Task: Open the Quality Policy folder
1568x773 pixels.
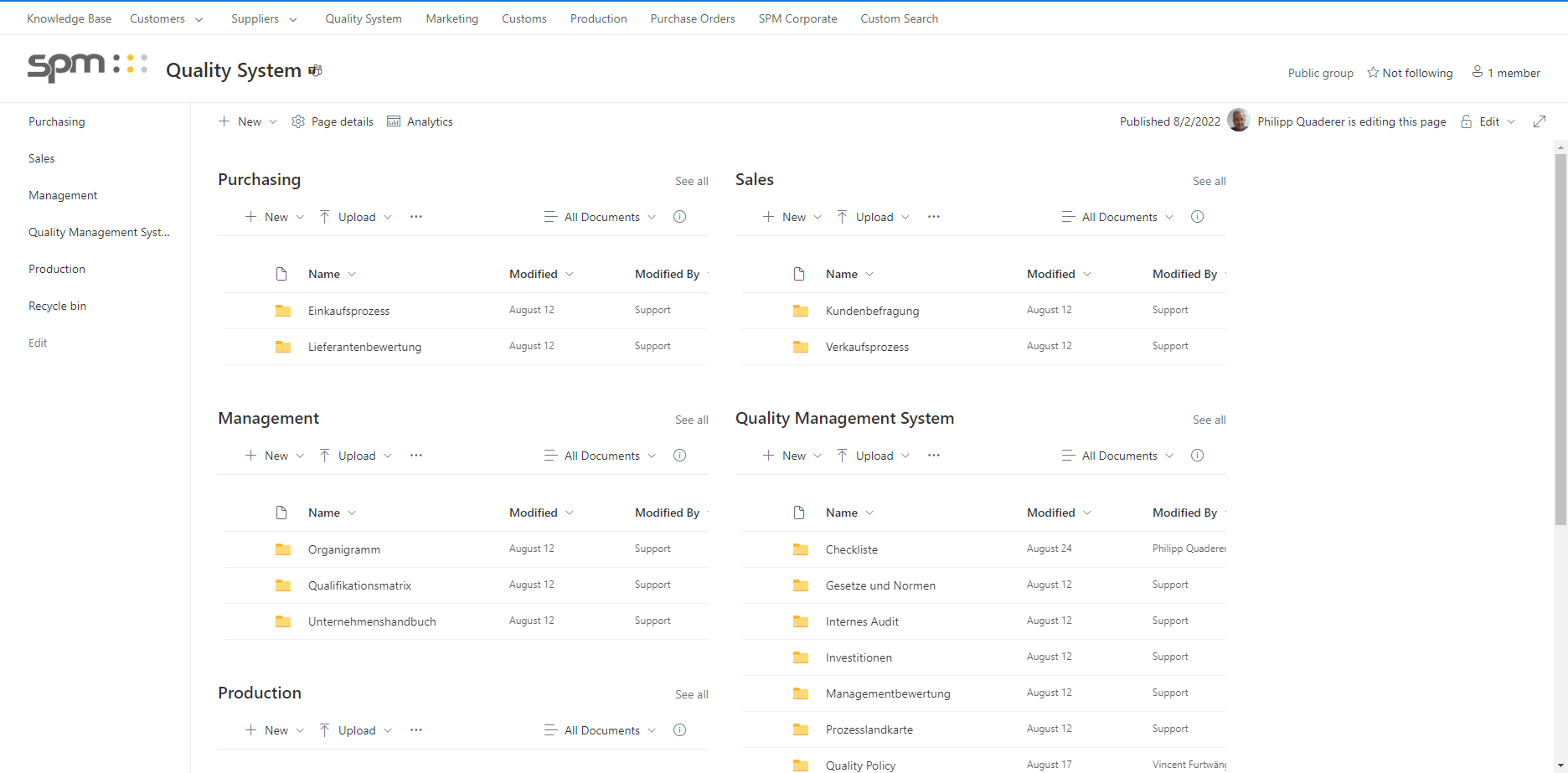Action: pyautogui.click(x=860, y=765)
